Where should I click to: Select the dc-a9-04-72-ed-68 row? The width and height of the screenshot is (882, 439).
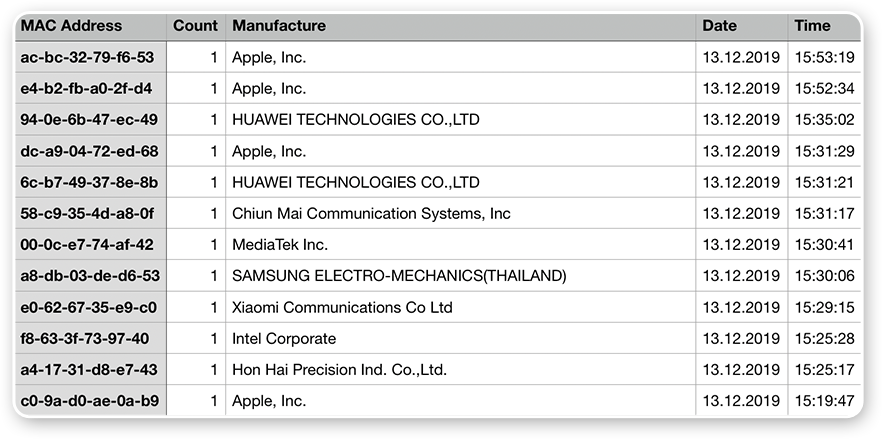(88, 151)
